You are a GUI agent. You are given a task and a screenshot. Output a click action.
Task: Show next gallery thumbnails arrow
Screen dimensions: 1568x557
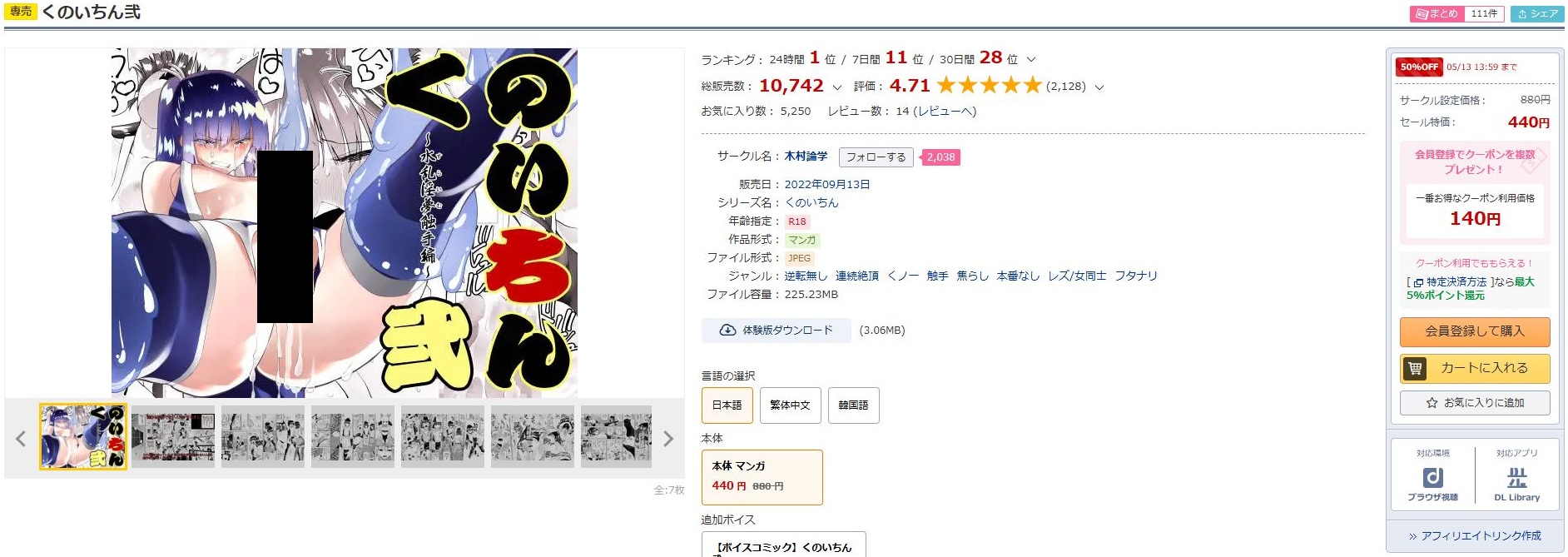(668, 439)
